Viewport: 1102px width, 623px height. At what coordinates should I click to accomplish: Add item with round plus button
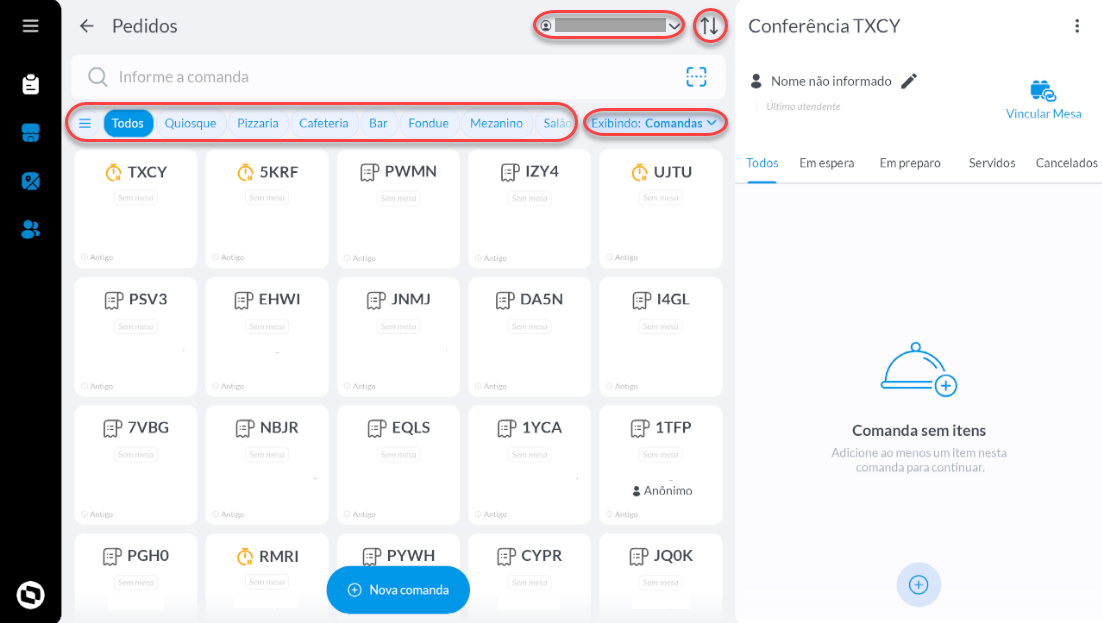point(918,584)
